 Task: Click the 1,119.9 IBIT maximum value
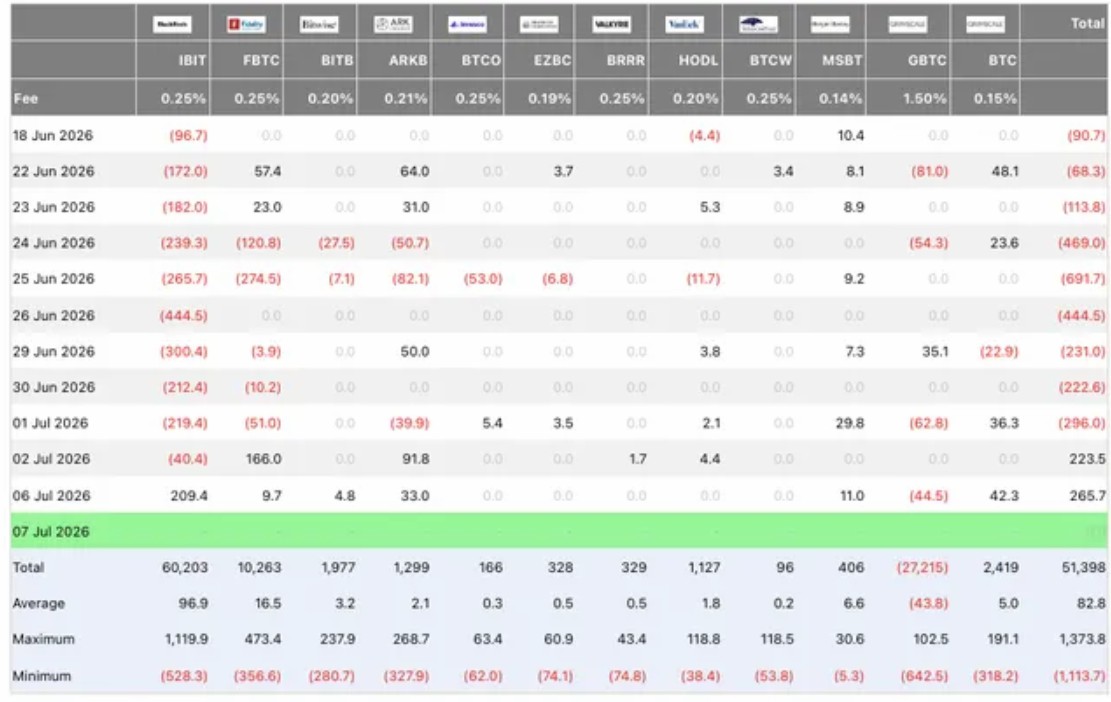186,639
